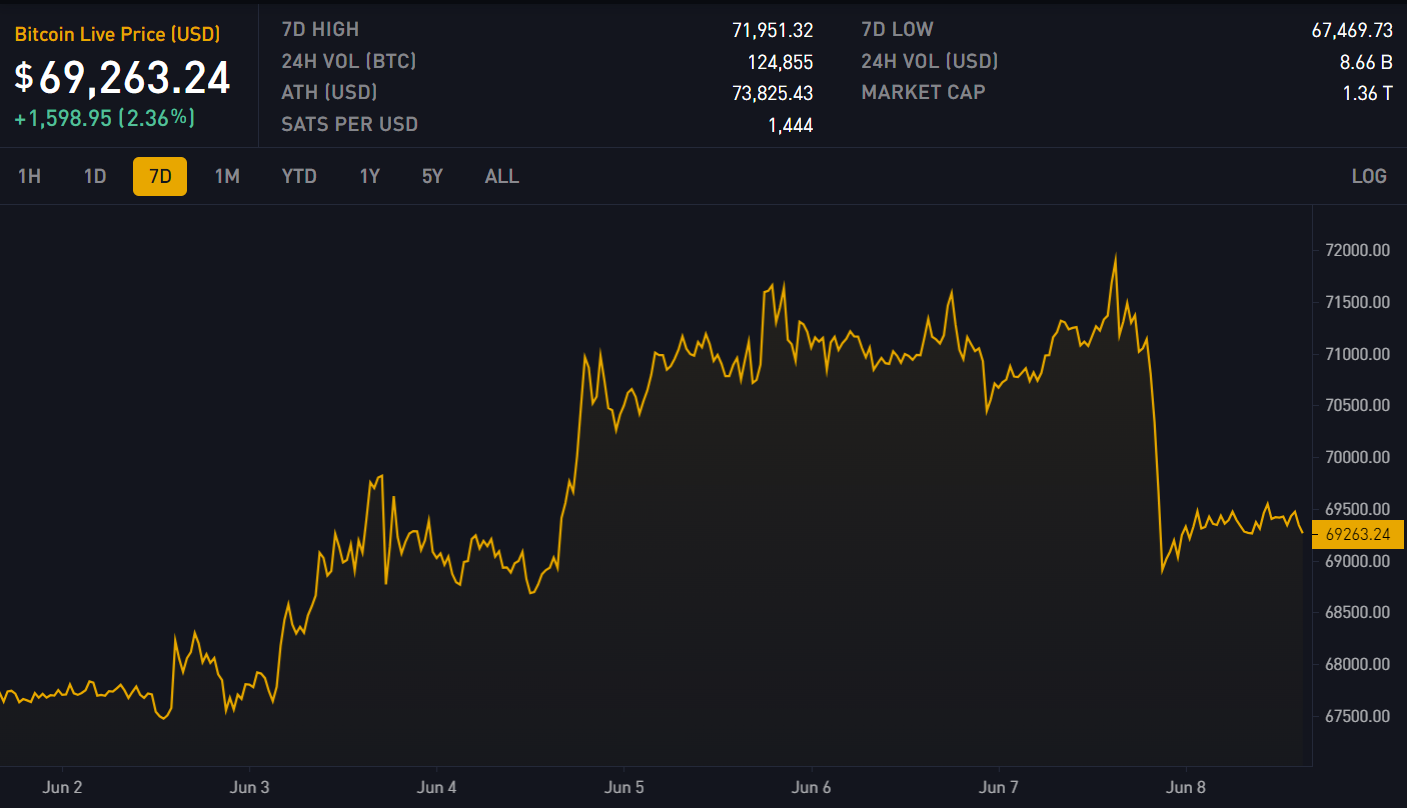The width and height of the screenshot is (1407, 808).
Task: Select the 1Y time range
Action: pyautogui.click(x=370, y=176)
